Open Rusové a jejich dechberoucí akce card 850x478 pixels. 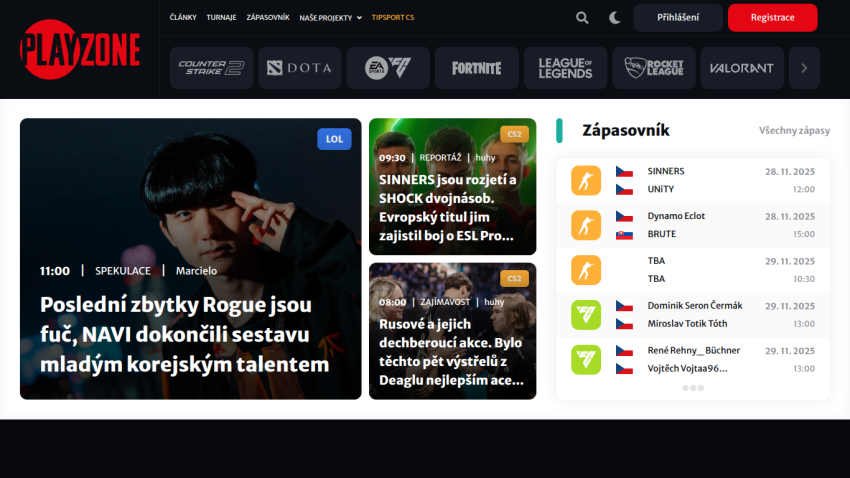(x=453, y=331)
